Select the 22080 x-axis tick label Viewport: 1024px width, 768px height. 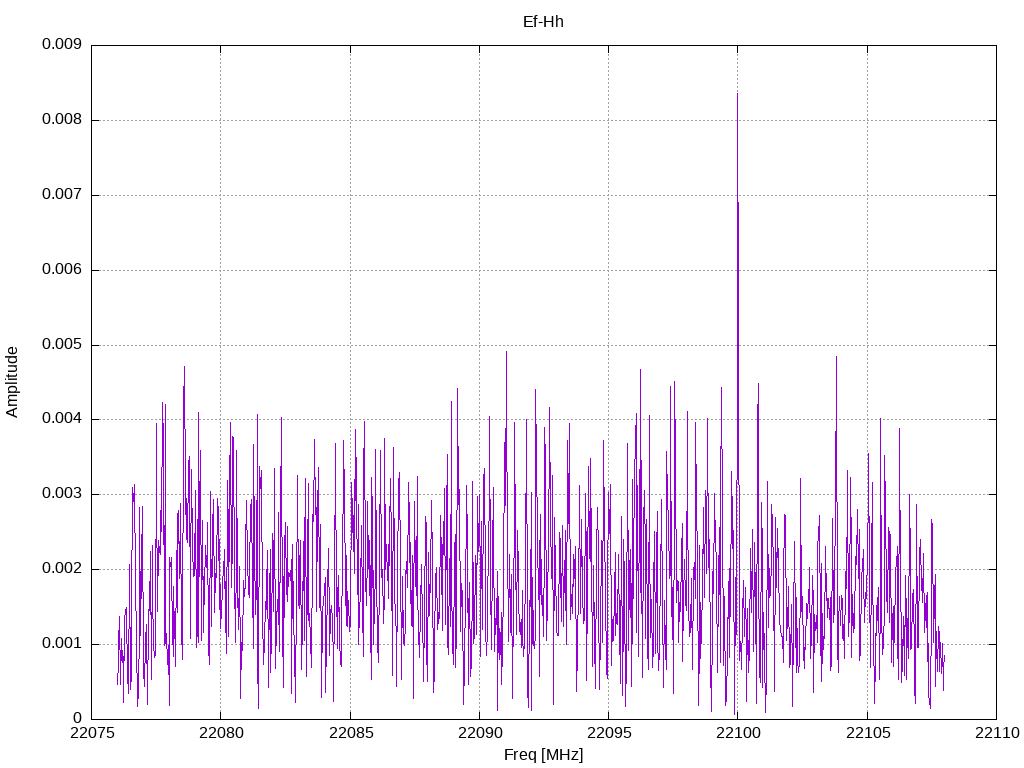click(x=220, y=733)
